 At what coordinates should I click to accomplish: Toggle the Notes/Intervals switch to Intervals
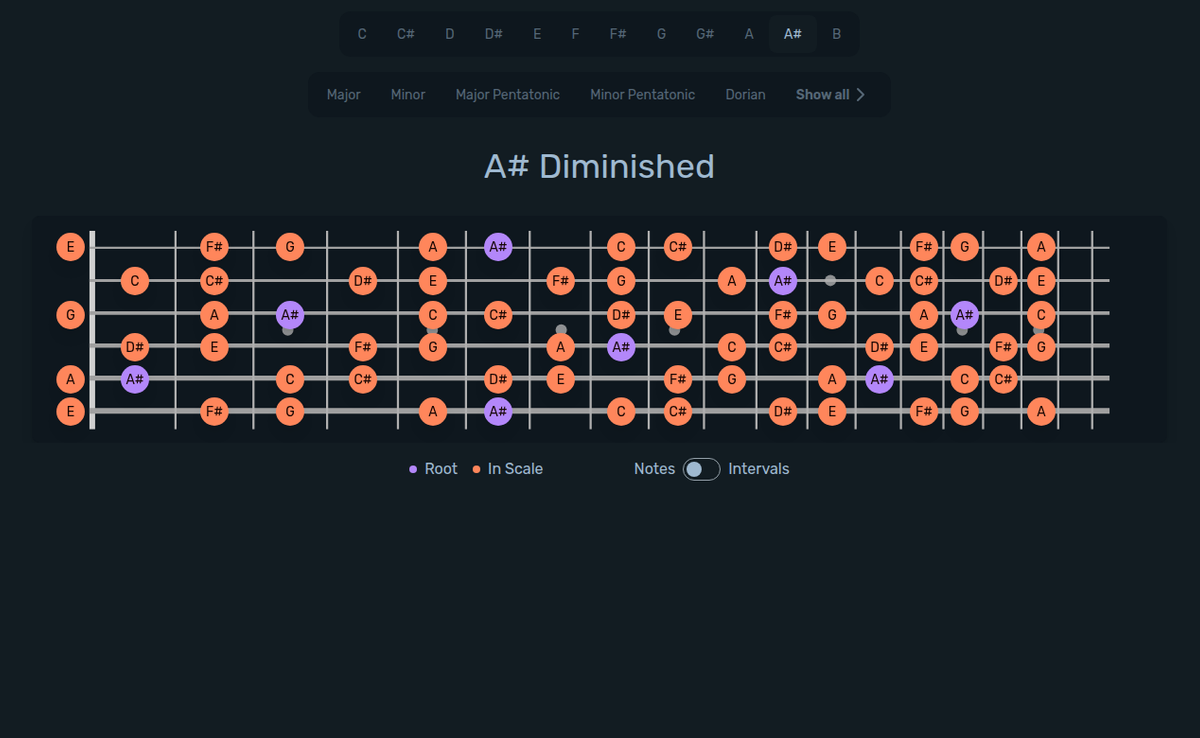pyautogui.click(x=700, y=468)
